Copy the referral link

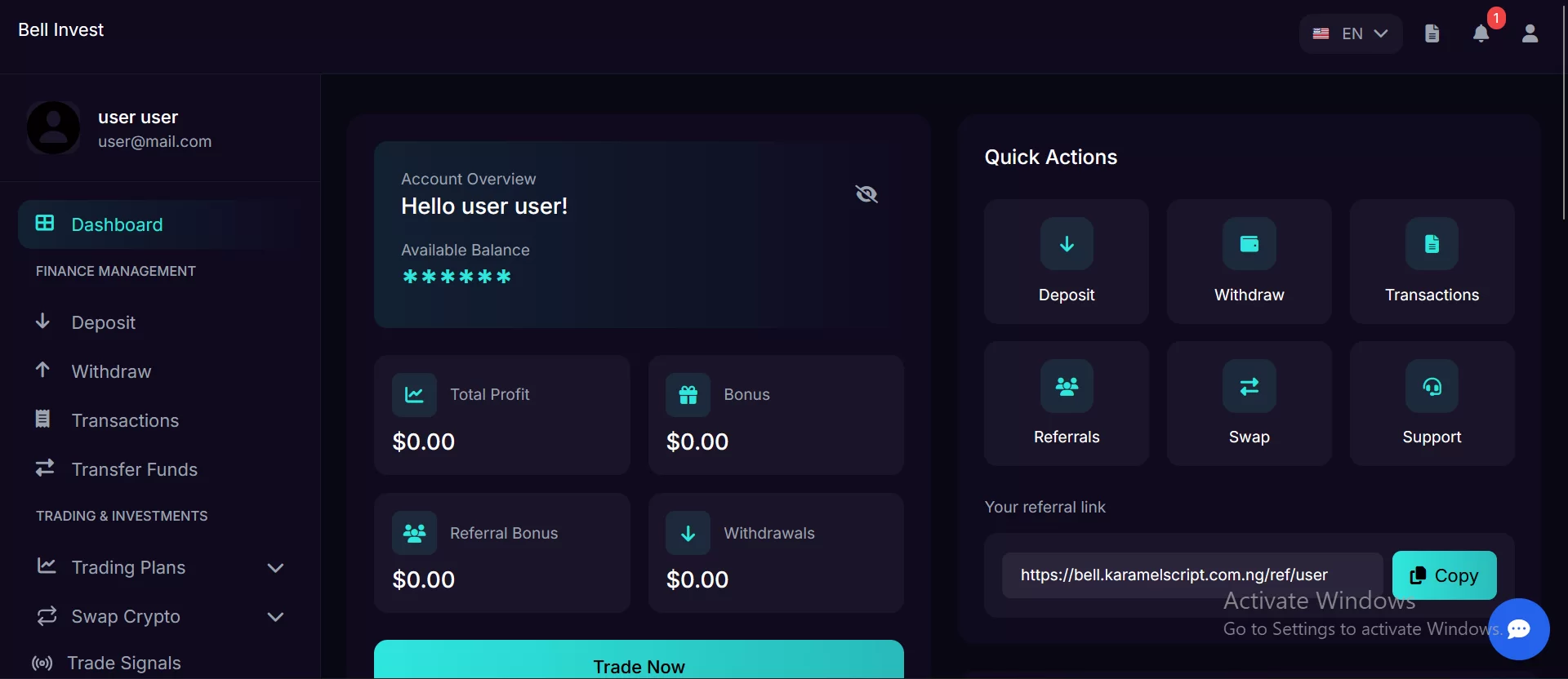click(1444, 575)
